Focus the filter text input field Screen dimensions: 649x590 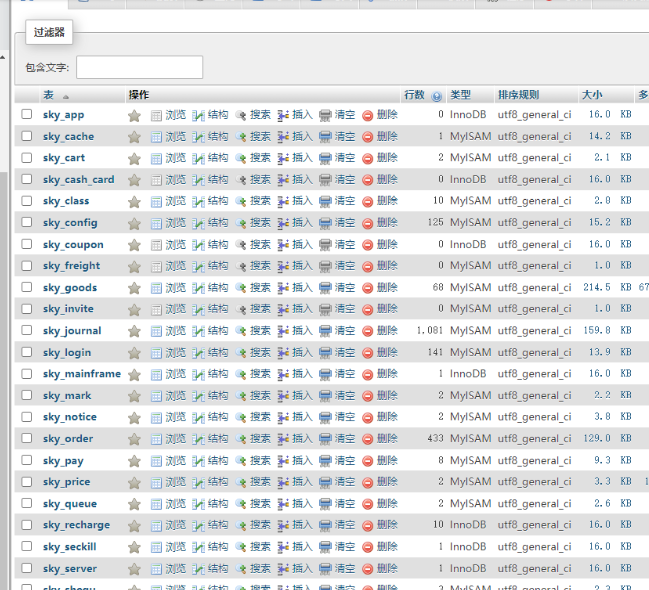click(x=139, y=67)
